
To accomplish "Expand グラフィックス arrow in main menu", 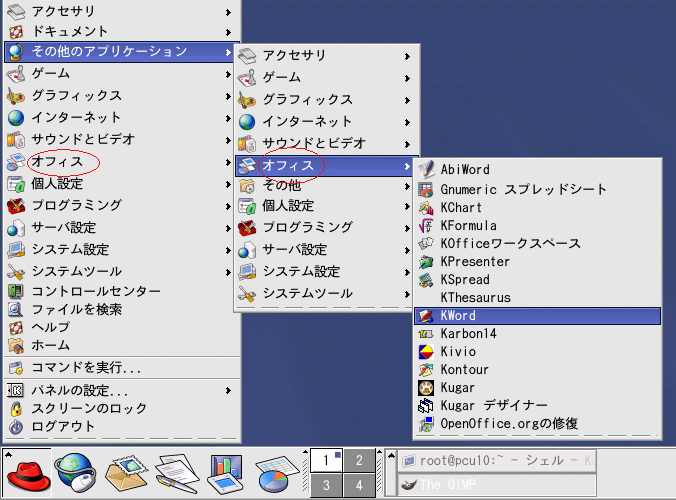I will pos(228,96).
